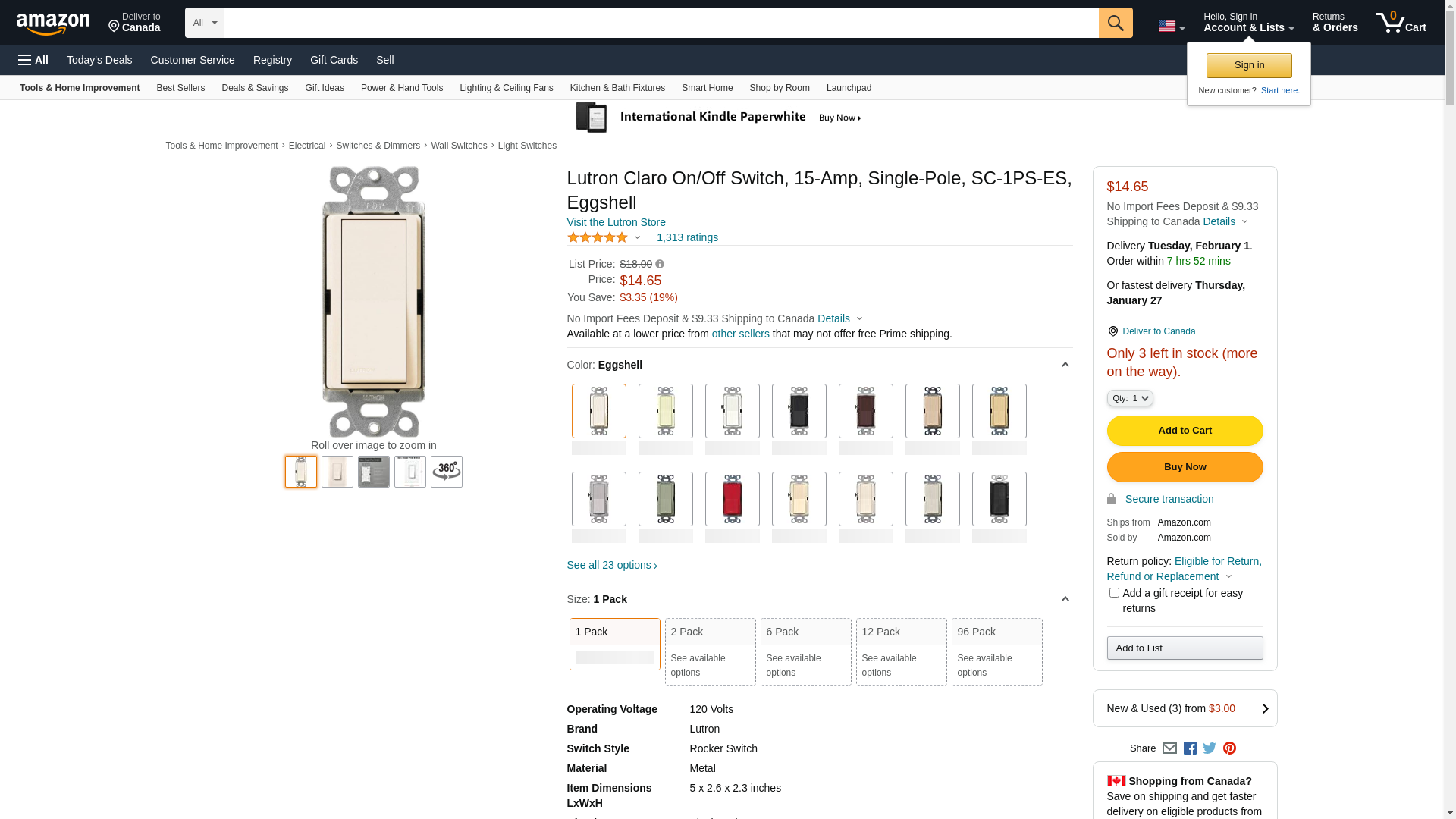The image size is (1456, 819).
Task: Open Lighting & Ceiling Fans category
Action: coord(506,88)
